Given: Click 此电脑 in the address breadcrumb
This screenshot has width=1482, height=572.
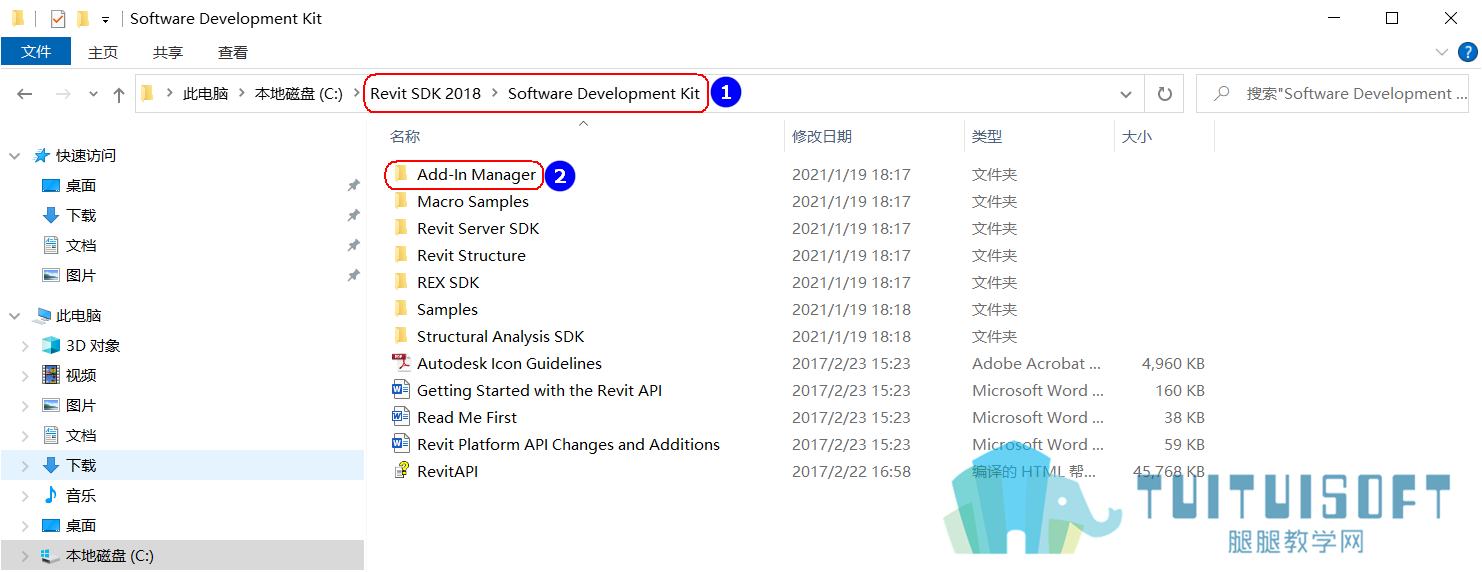Looking at the screenshot, I should tap(205, 93).
